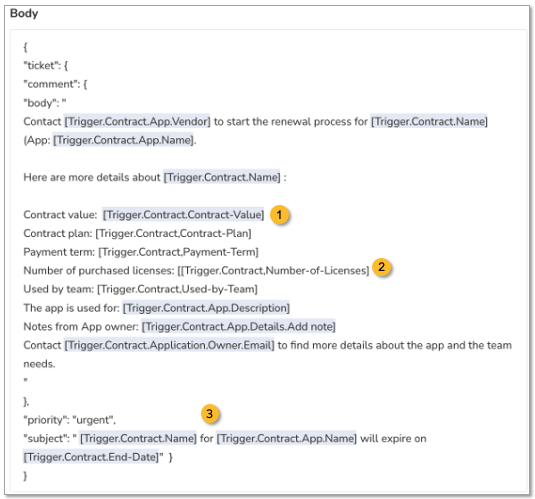This screenshot has height=499, width=535.
Task: Place cursor on the "comment": { line
Action: coord(55,84)
